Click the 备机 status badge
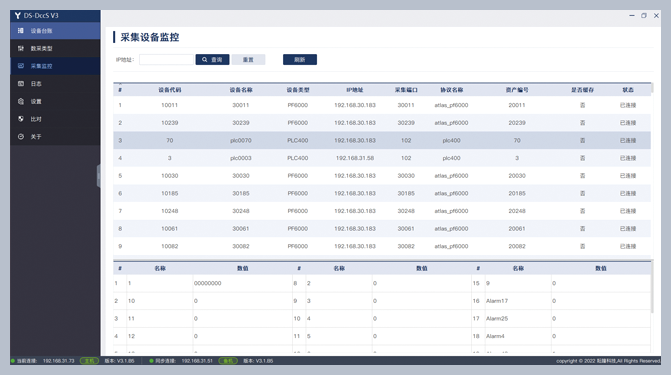The height and width of the screenshot is (375, 671). [x=228, y=361]
